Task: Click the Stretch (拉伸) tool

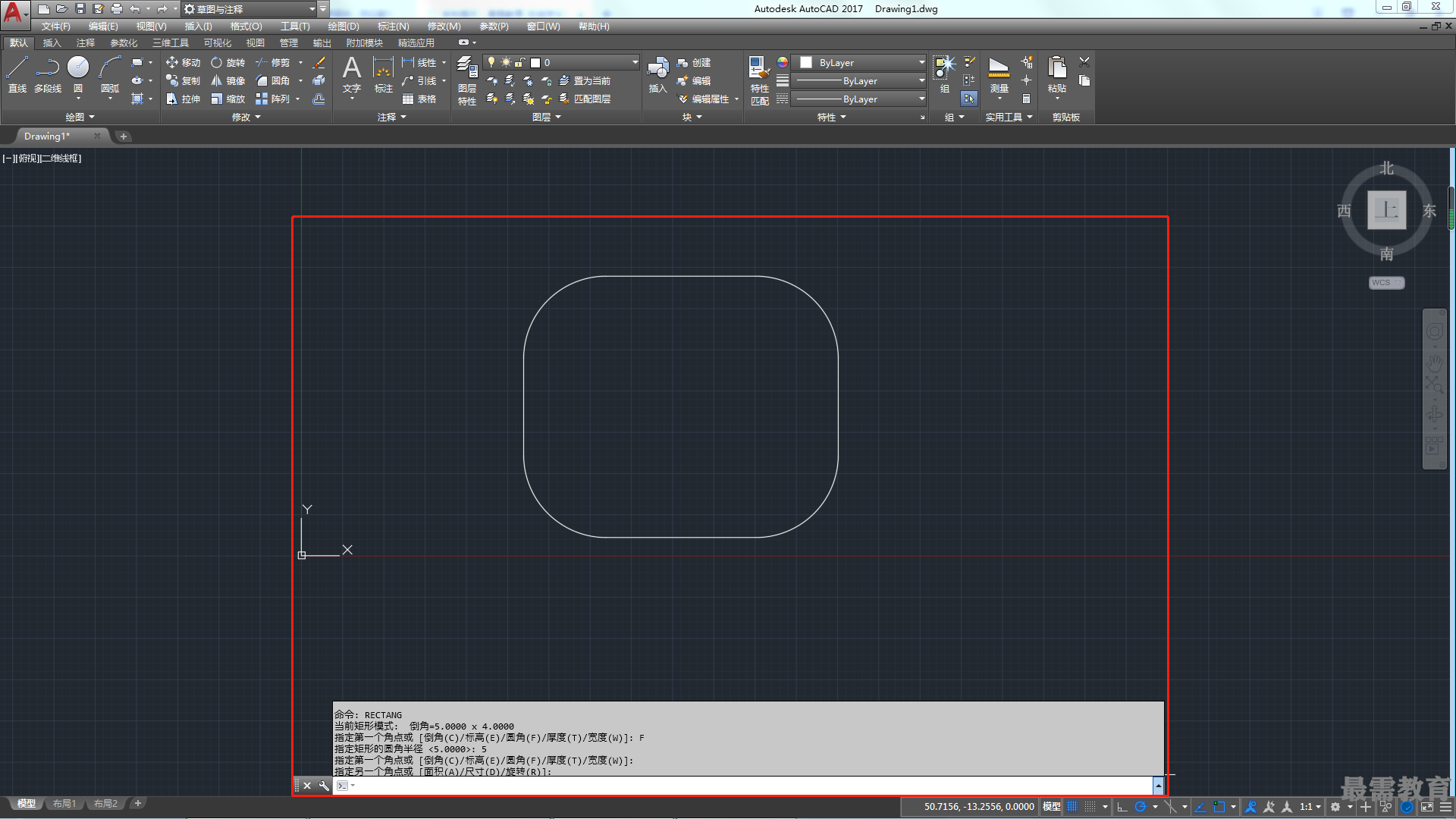Action: 183,99
